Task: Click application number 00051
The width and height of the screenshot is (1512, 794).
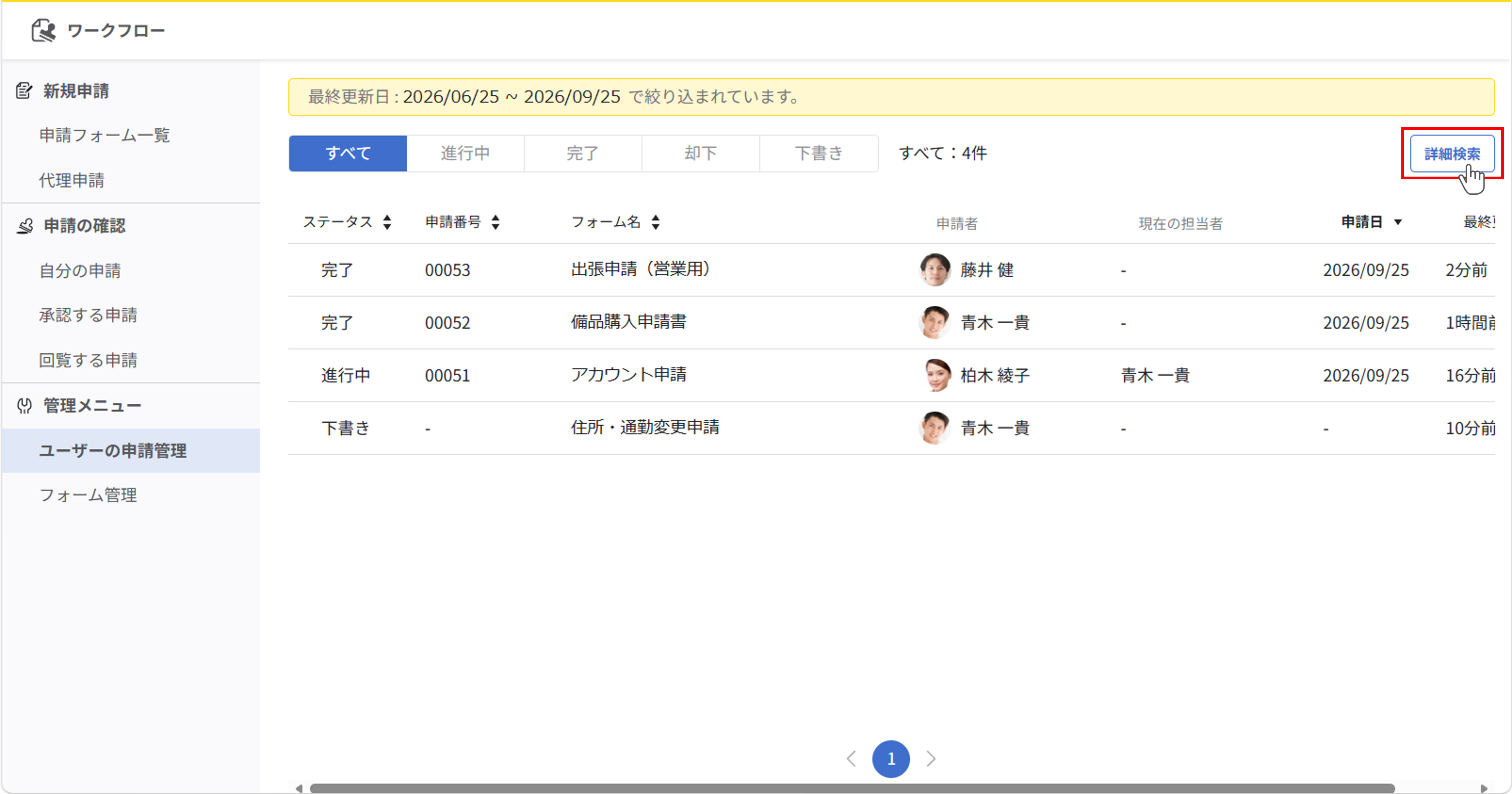Action: pos(448,376)
